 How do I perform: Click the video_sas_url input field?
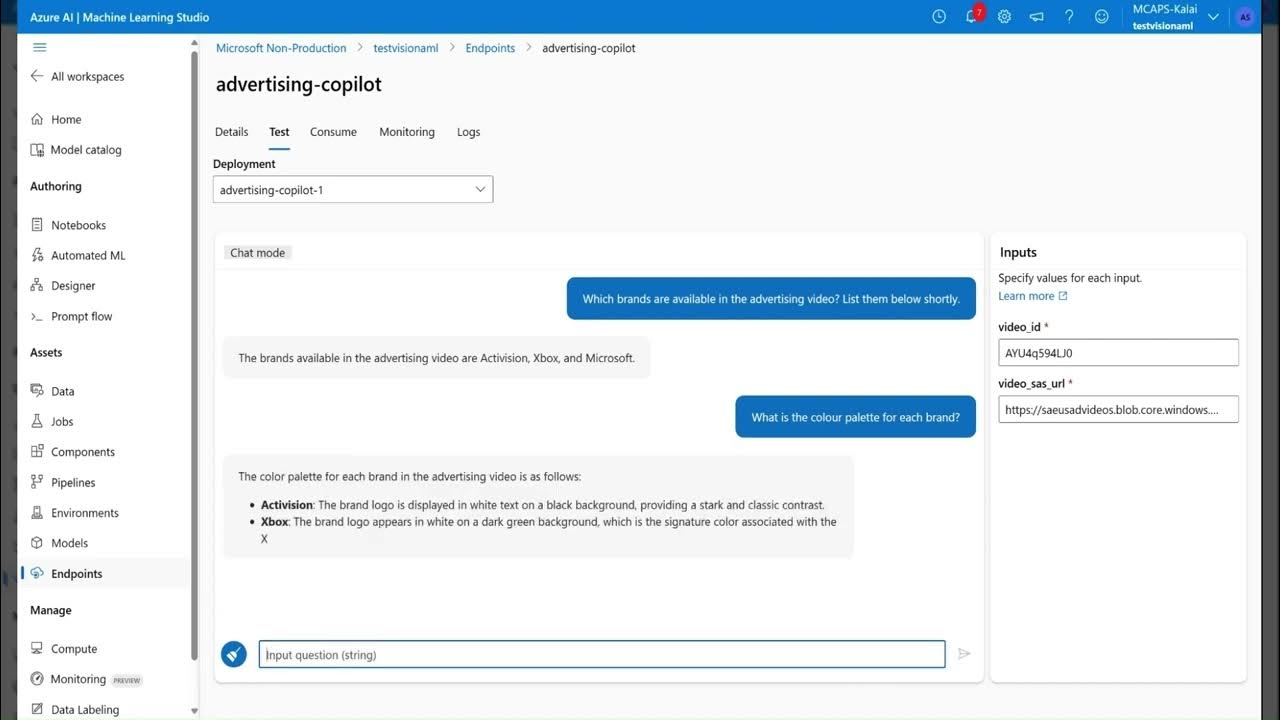coord(1118,409)
